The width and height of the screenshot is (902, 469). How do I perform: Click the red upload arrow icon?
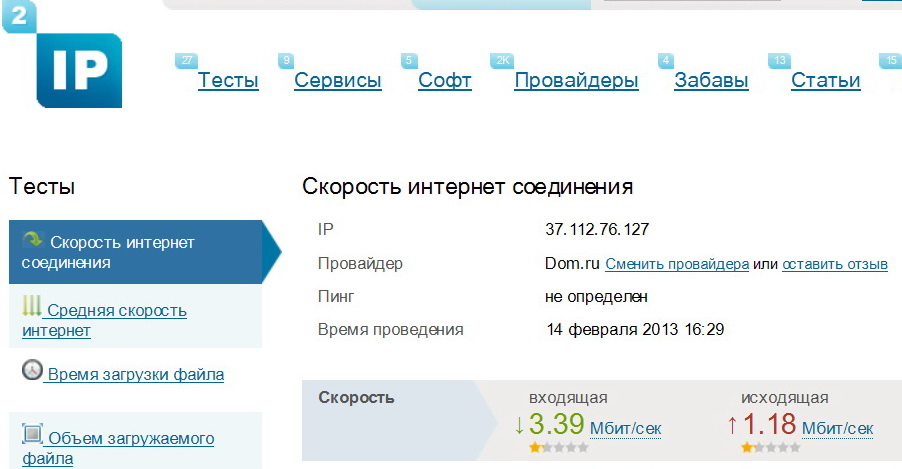point(732,425)
